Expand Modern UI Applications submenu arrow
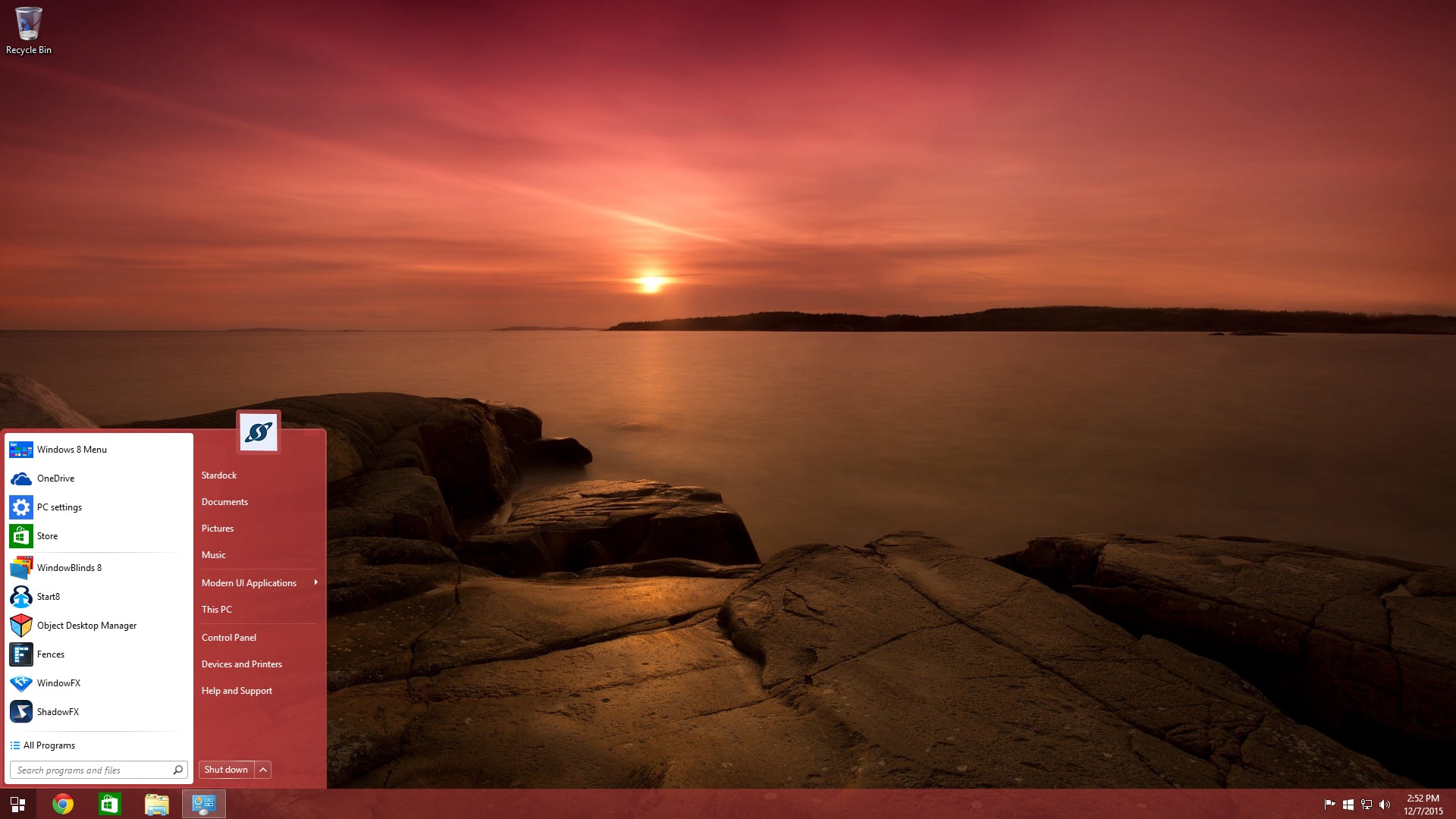Viewport: 1456px width, 819px height. [x=315, y=582]
